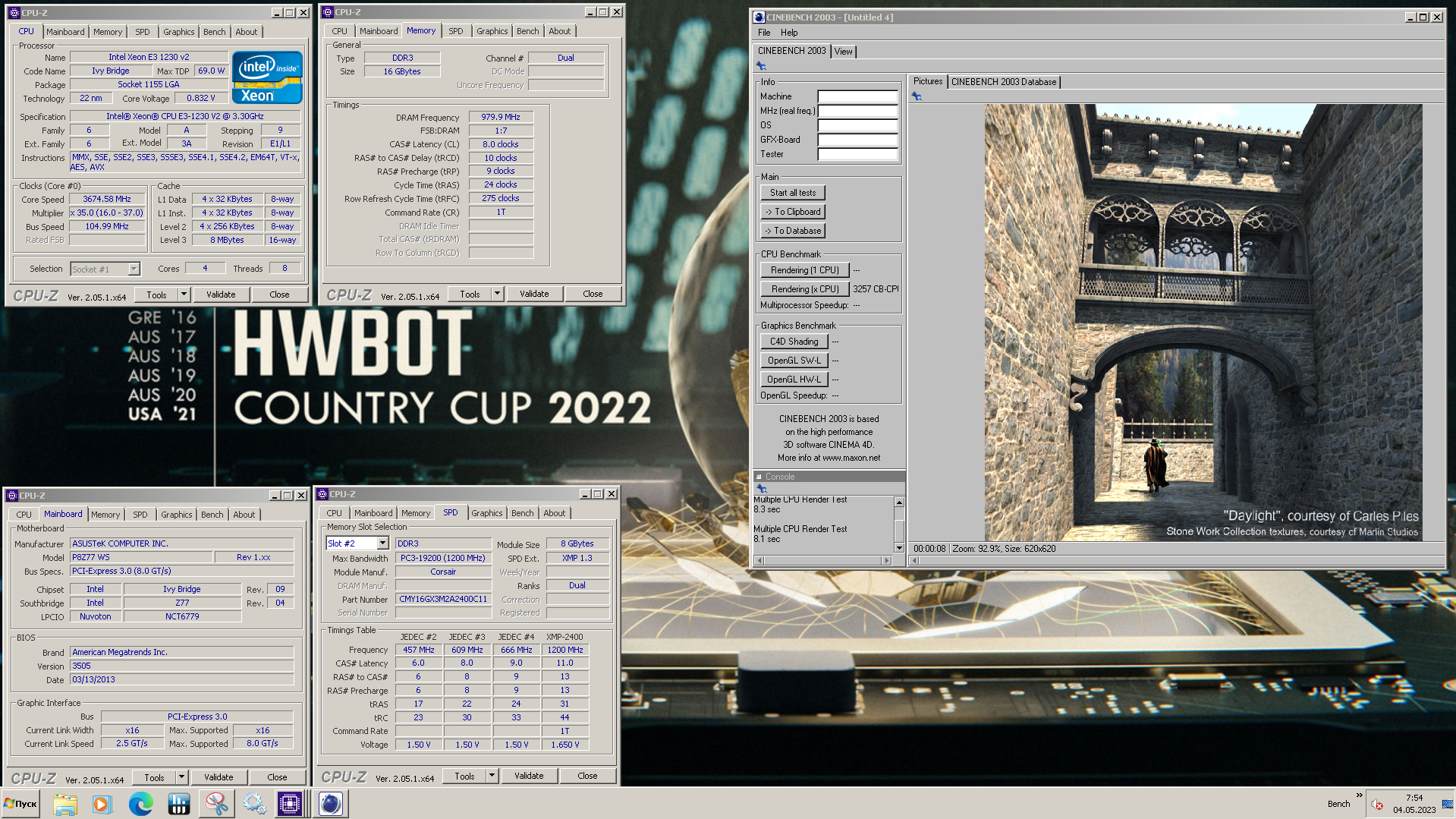This screenshot has height=819, width=1456.
Task: Click the To Database button
Action: (x=793, y=231)
